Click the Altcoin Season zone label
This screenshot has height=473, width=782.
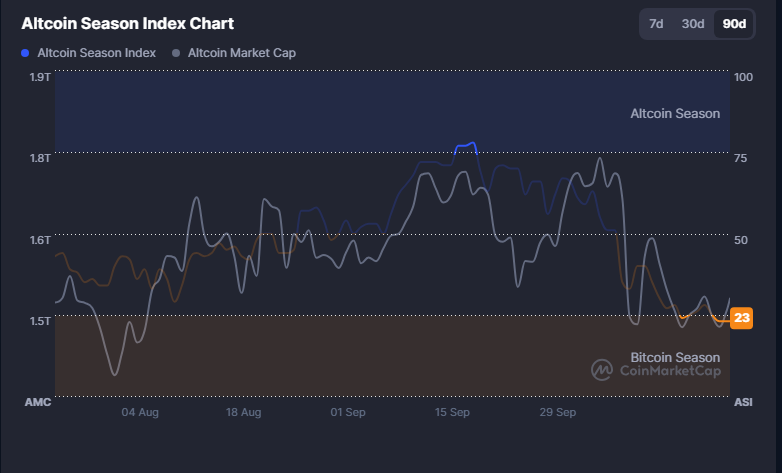[x=674, y=113]
